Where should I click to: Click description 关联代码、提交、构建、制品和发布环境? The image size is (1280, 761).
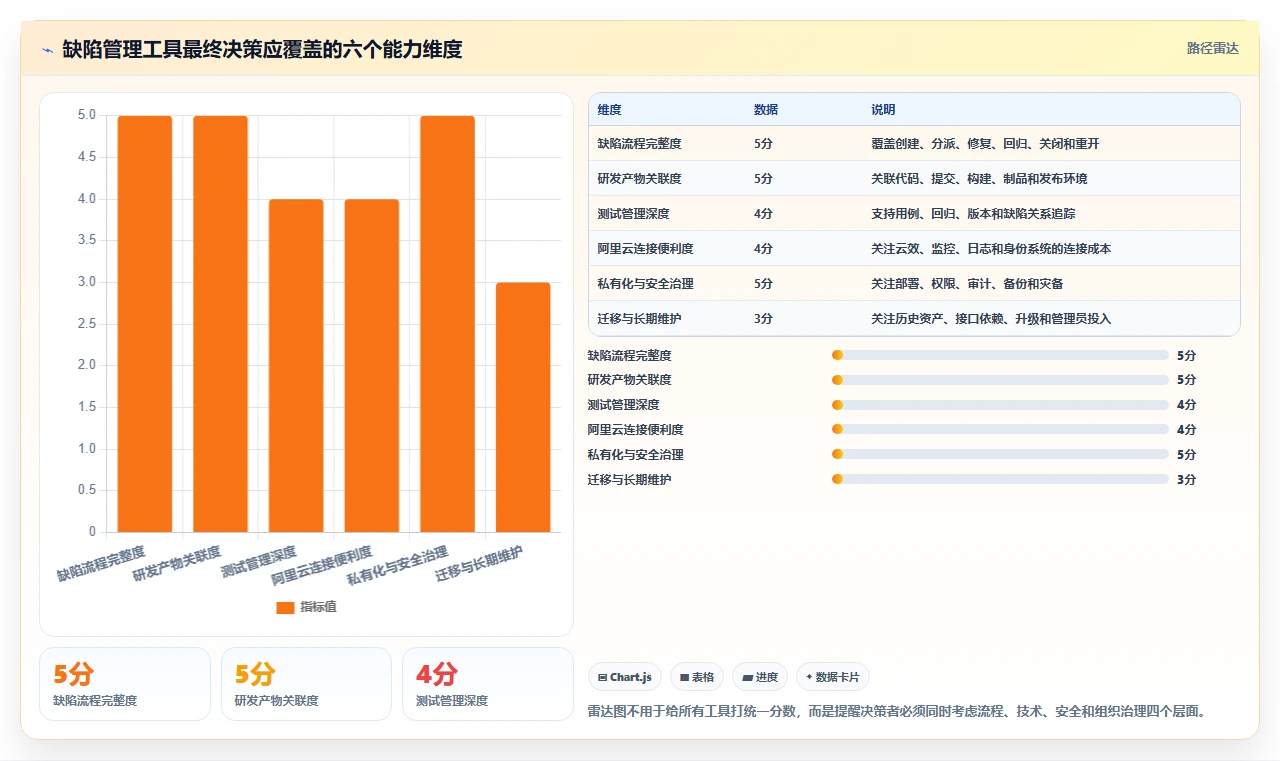pos(979,179)
